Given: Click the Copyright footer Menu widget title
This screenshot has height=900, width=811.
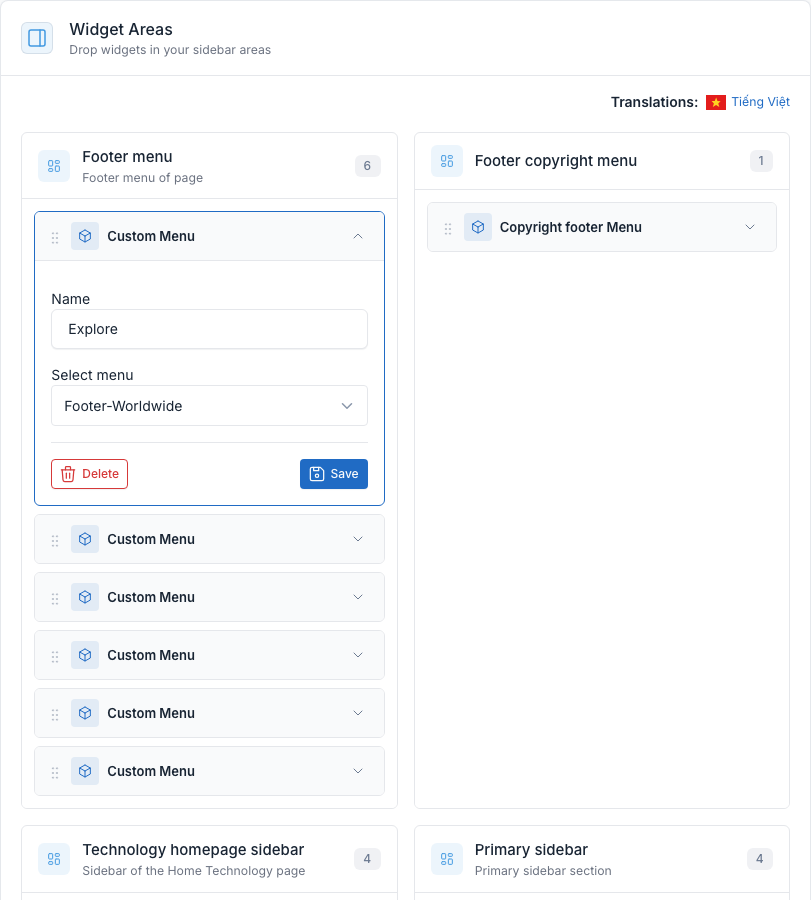Looking at the screenshot, I should click(571, 227).
